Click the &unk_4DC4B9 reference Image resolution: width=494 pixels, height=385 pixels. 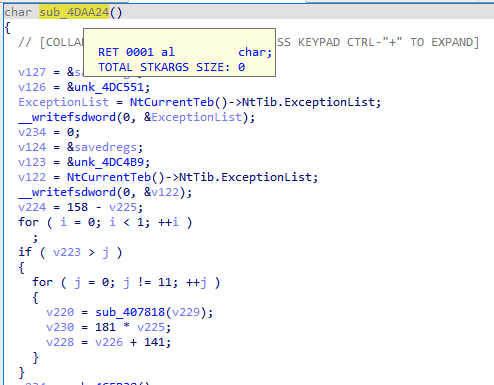coord(105,162)
